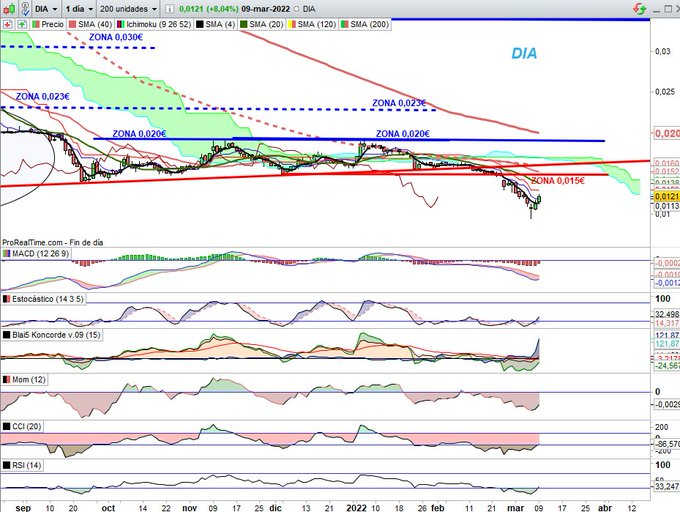Click the green 0,0121 (+8,04%) quote text
This screenshot has height=512, width=680.
coord(209,9)
